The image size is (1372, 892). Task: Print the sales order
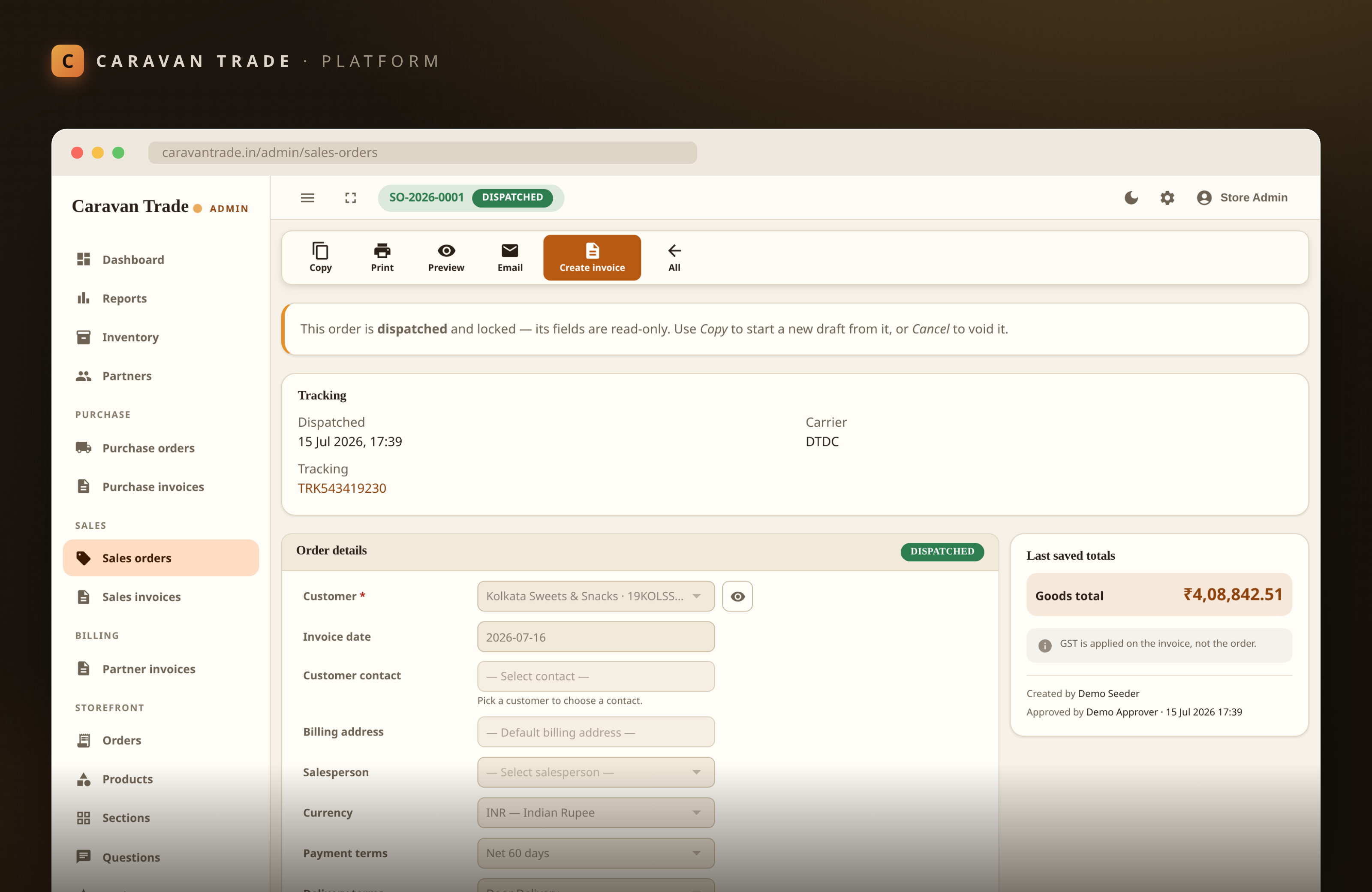point(382,257)
